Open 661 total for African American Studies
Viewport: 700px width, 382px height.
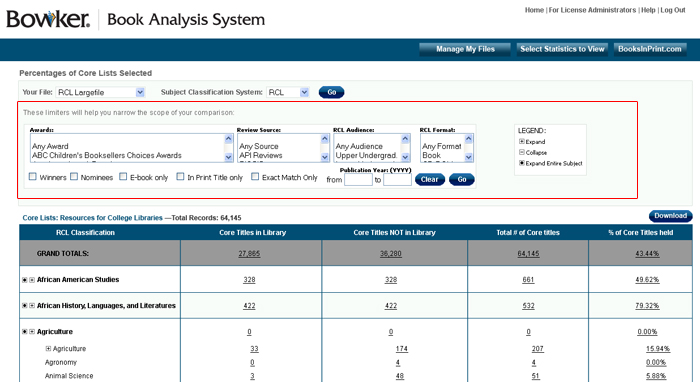(x=528, y=280)
